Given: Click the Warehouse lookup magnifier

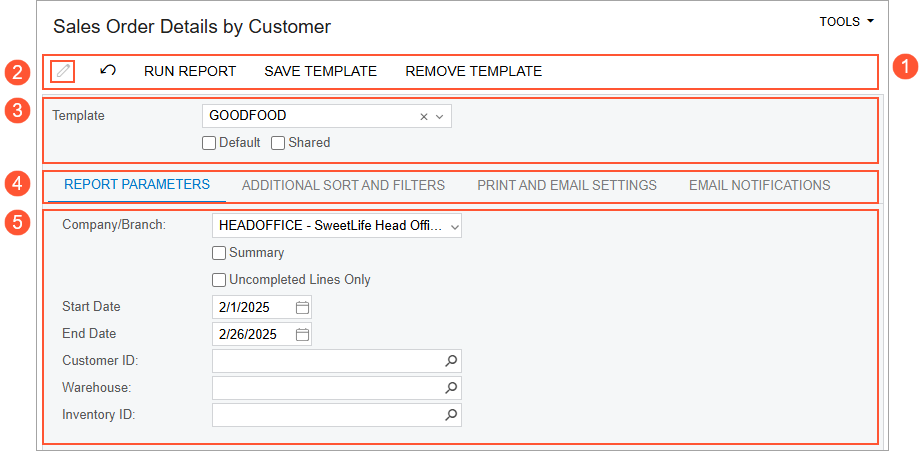Looking at the screenshot, I should (451, 388).
